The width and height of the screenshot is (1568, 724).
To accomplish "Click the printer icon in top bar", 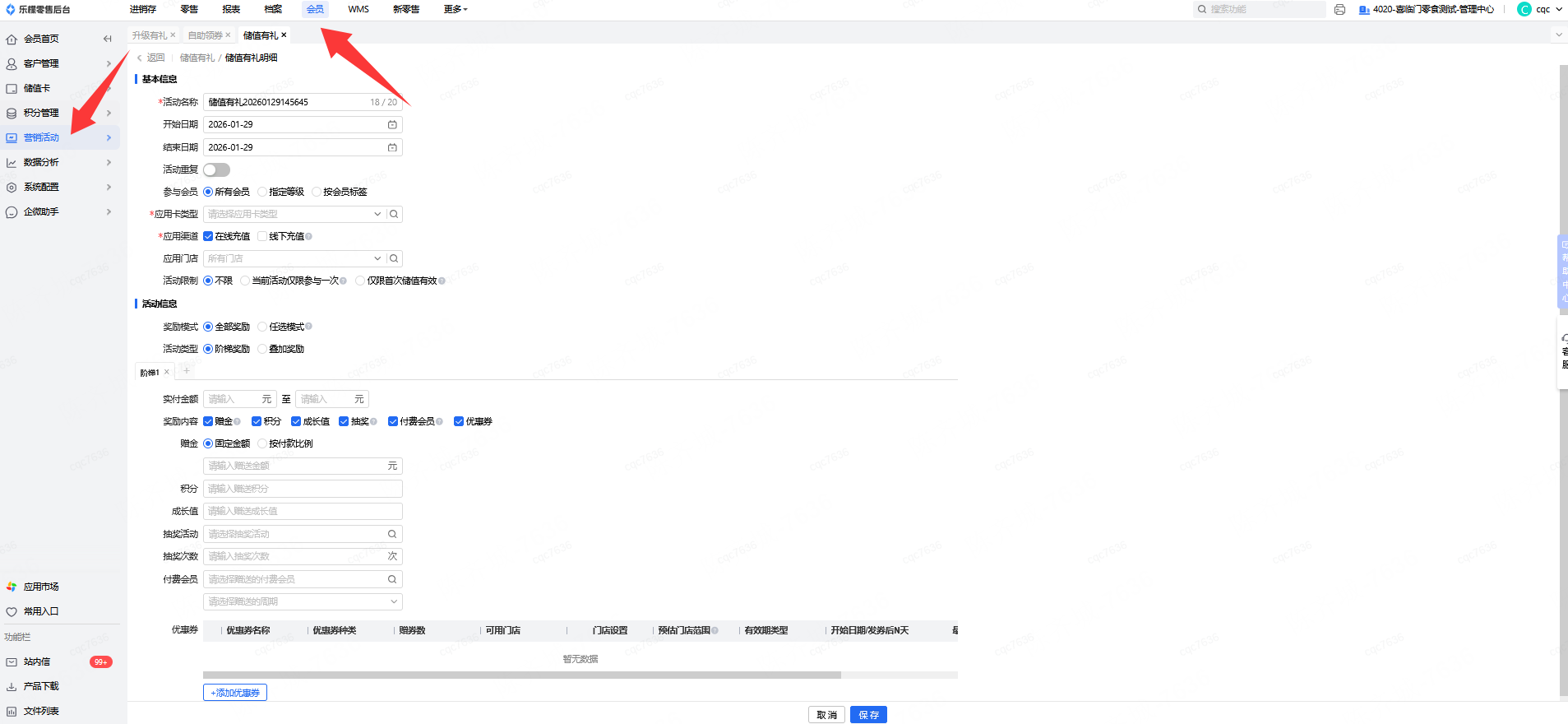I will (1339, 9).
